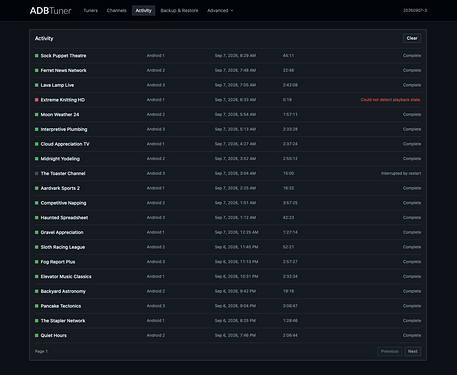Select the Midnight Yodeling channel name

[60, 159]
